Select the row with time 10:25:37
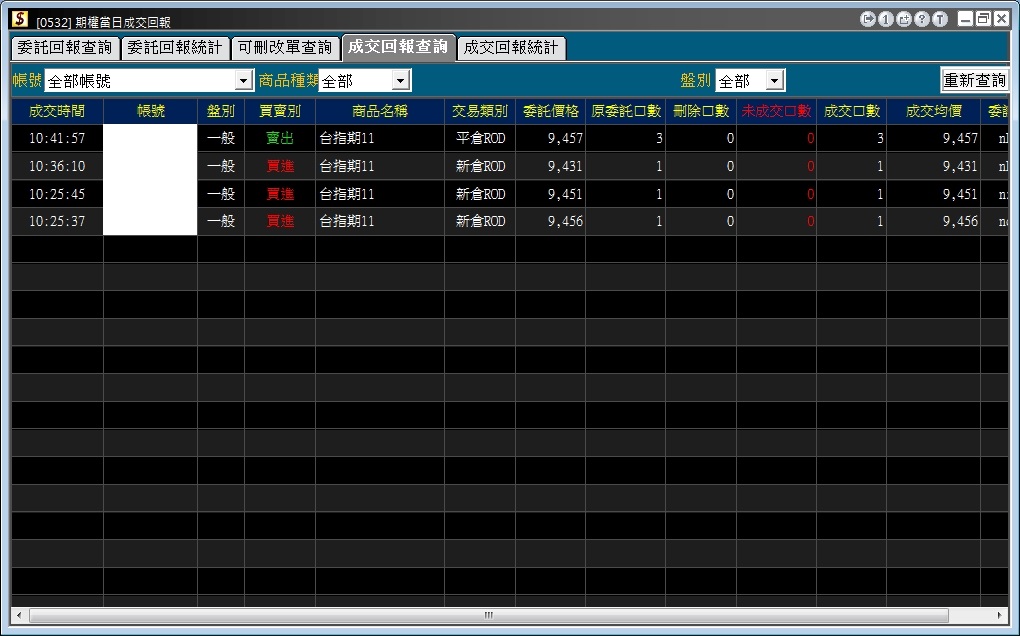The width and height of the screenshot is (1020, 636). tap(509, 221)
